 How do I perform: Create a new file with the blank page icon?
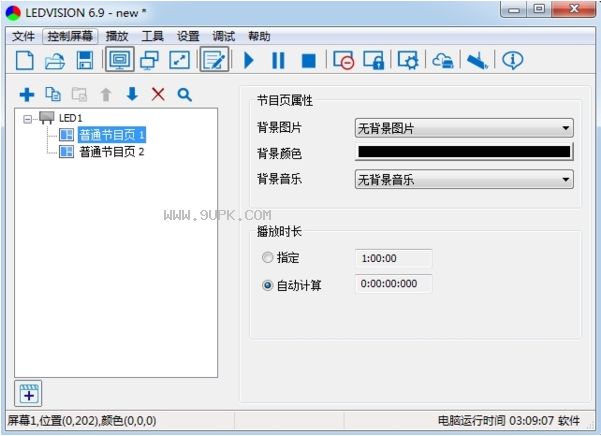(25, 61)
